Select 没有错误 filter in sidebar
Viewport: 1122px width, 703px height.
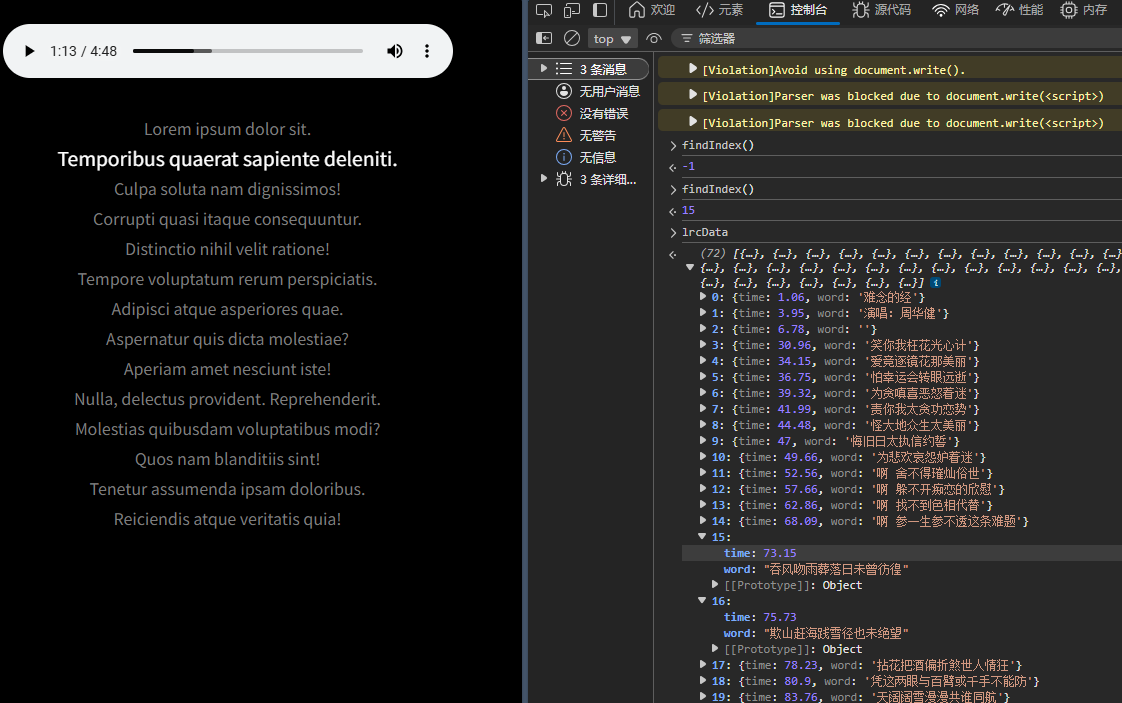(603, 113)
